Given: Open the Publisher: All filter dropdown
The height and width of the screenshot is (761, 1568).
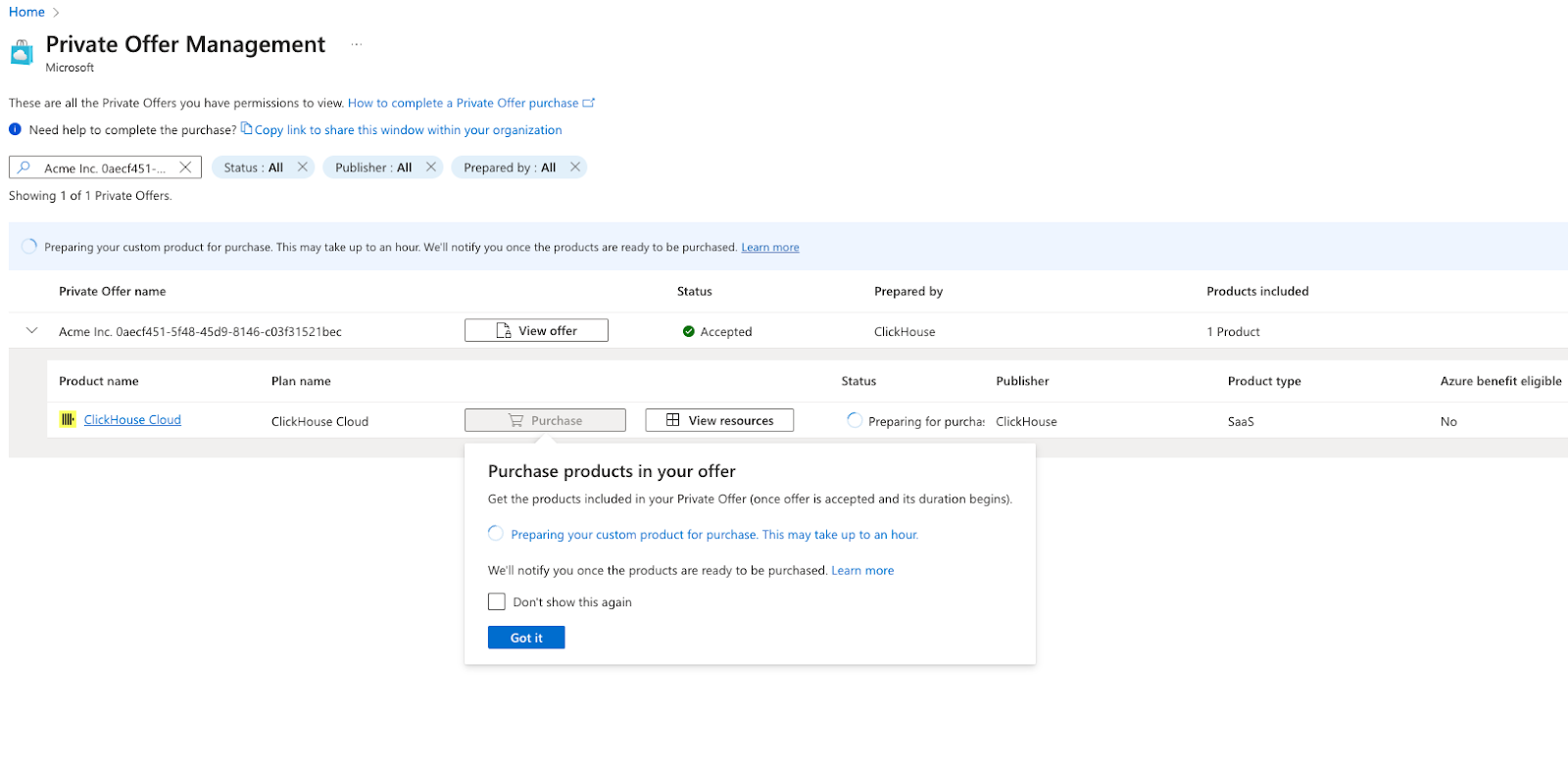Looking at the screenshot, I should coord(373,167).
